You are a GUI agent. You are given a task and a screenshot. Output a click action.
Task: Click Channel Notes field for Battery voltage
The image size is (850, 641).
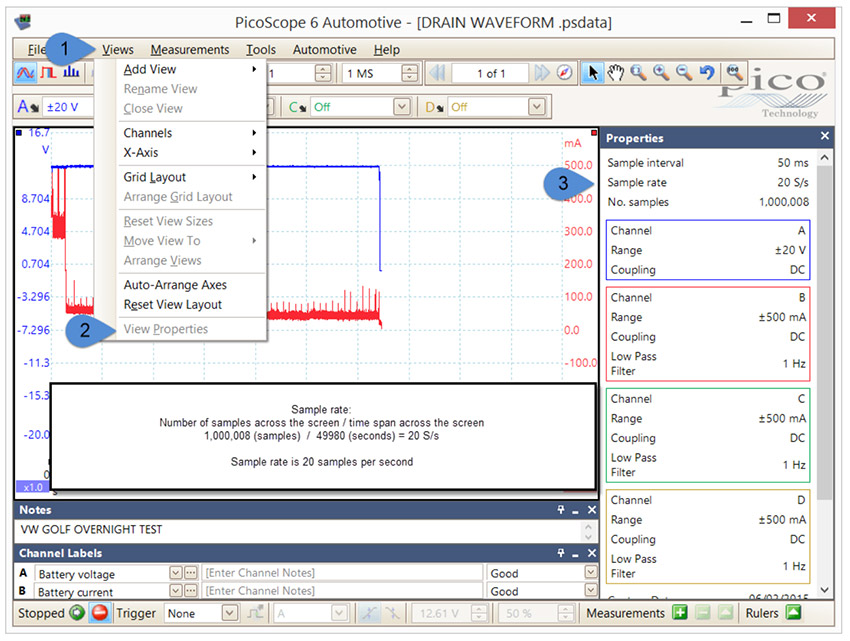(x=342, y=573)
